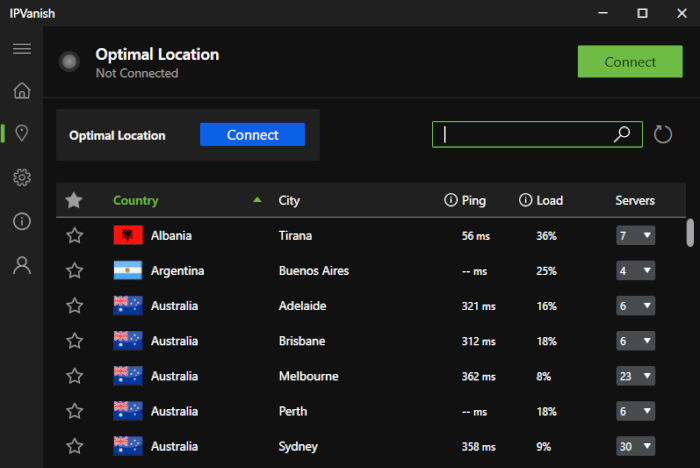Click the Ping info icon

click(451, 200)
